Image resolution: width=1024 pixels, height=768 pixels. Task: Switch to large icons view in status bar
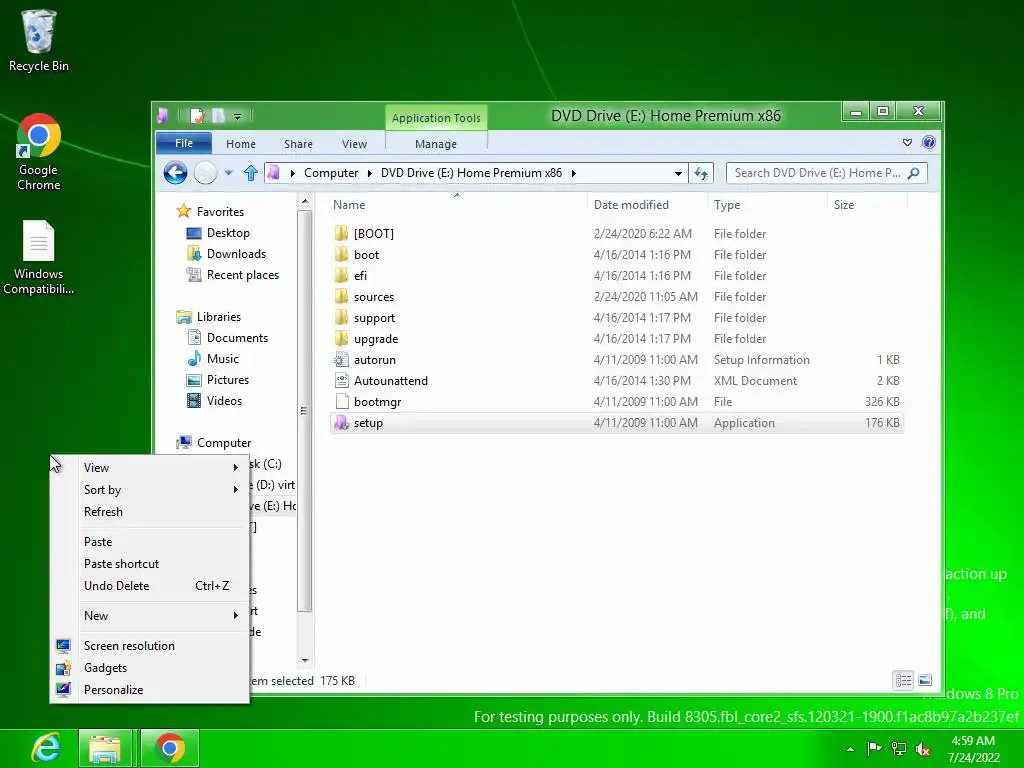(925, 681)
